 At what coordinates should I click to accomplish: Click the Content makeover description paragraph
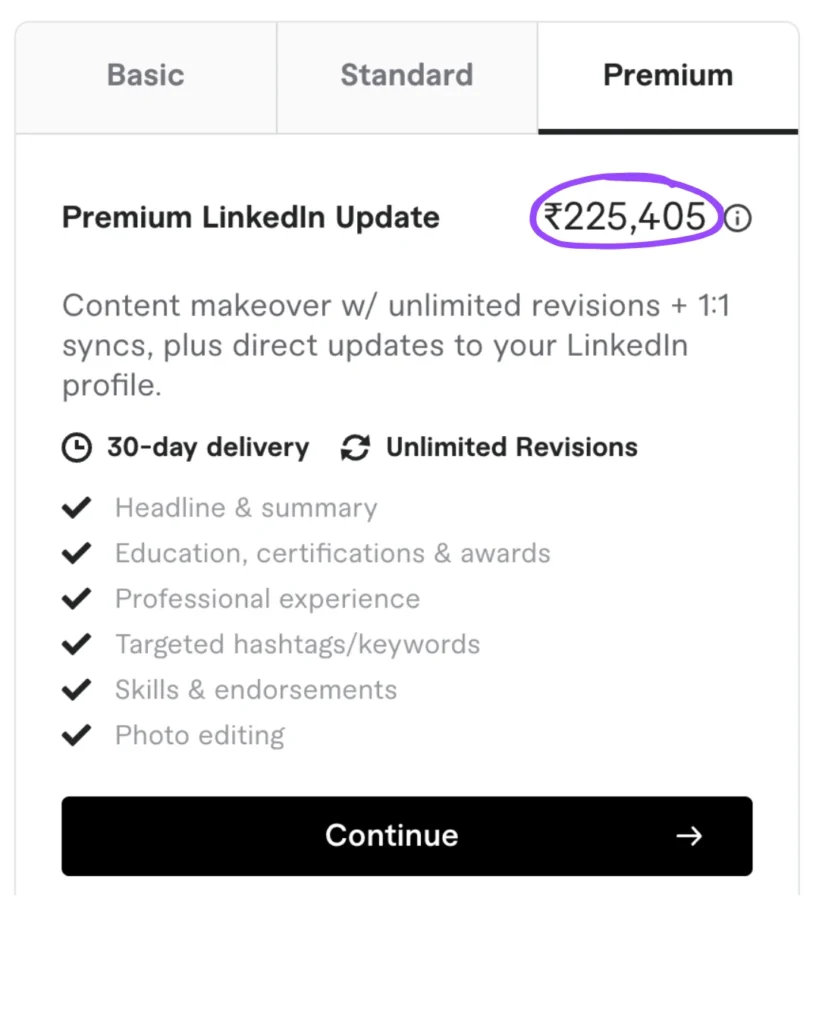point(396,345)
